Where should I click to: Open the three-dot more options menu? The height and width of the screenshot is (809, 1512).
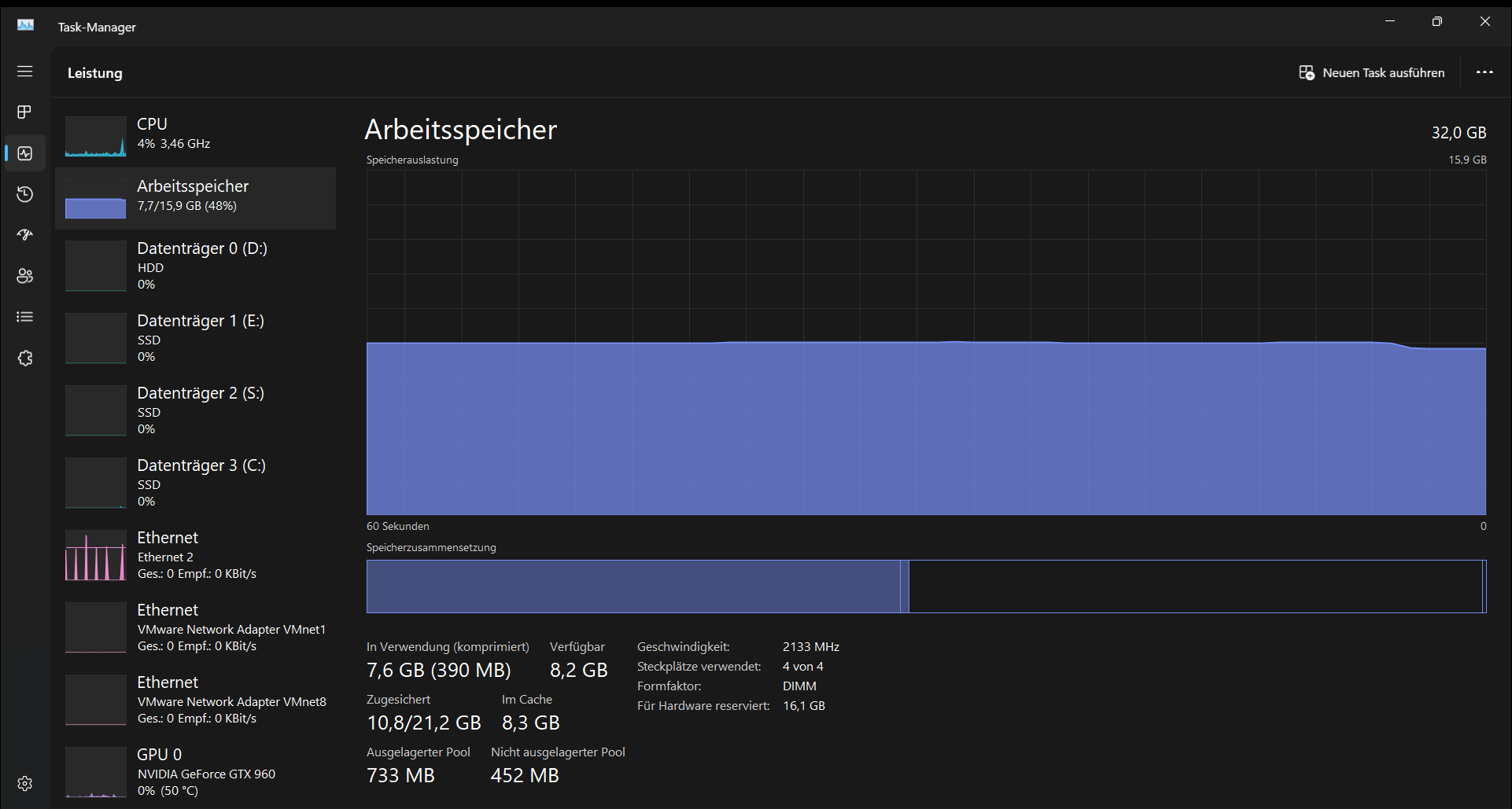1484,72
